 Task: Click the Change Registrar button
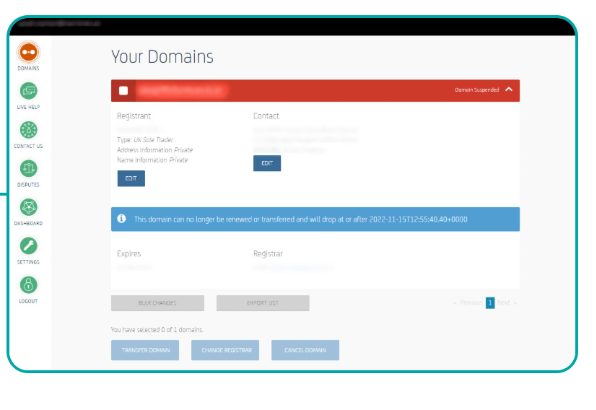click(x=225, y=350)
